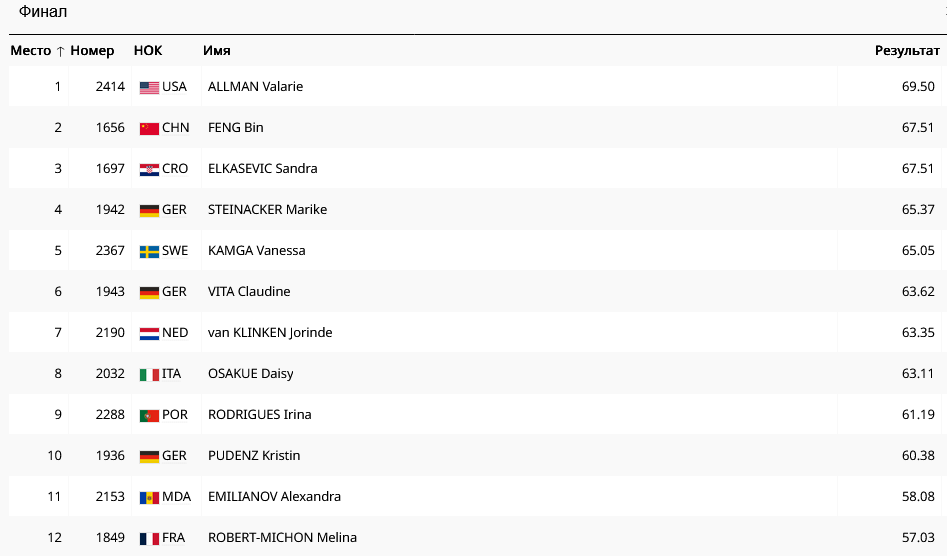This screenshot has height=556, width=948.
Task: Click the Italy flag icon
Action: [149, 374]
